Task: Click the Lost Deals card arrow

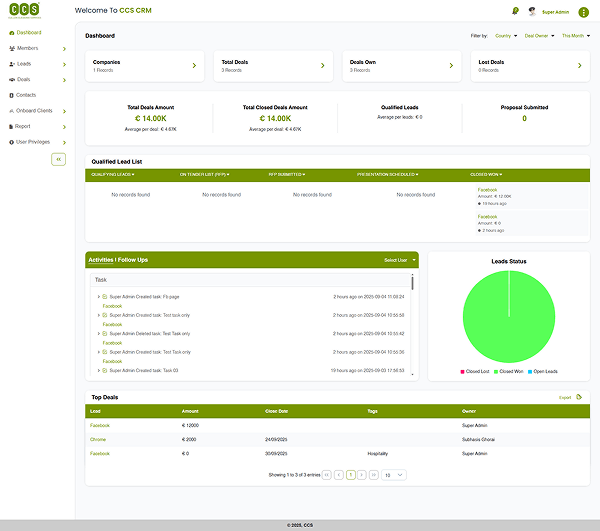Action: 579,66
